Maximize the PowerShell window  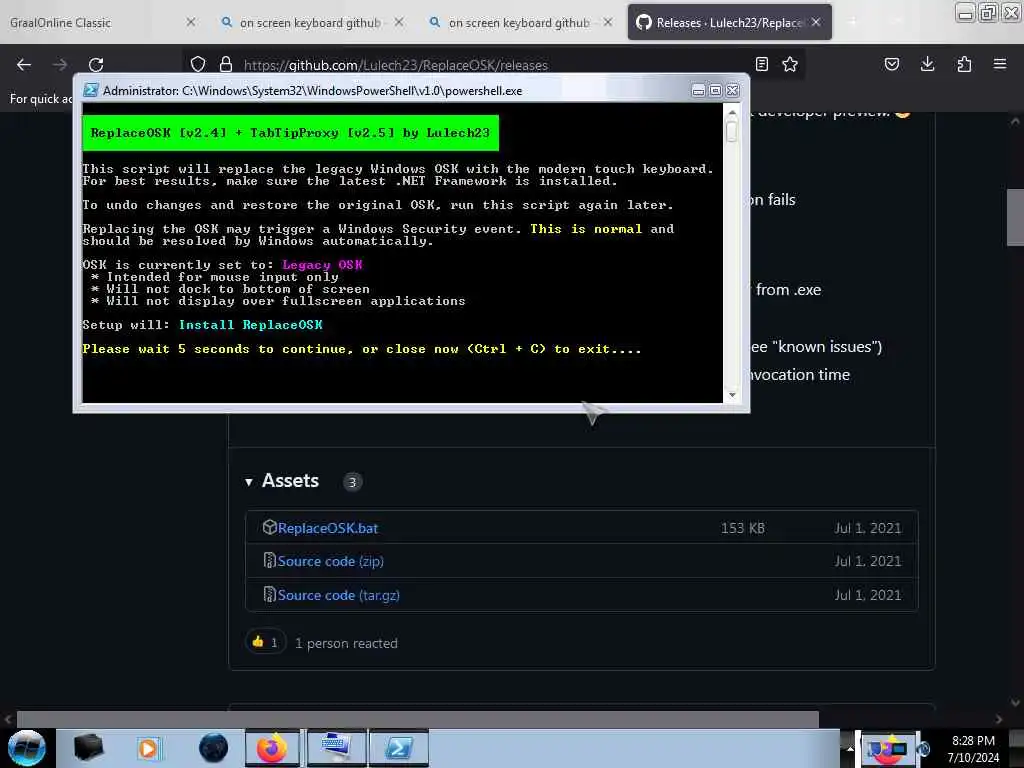(x=715, y=91)
